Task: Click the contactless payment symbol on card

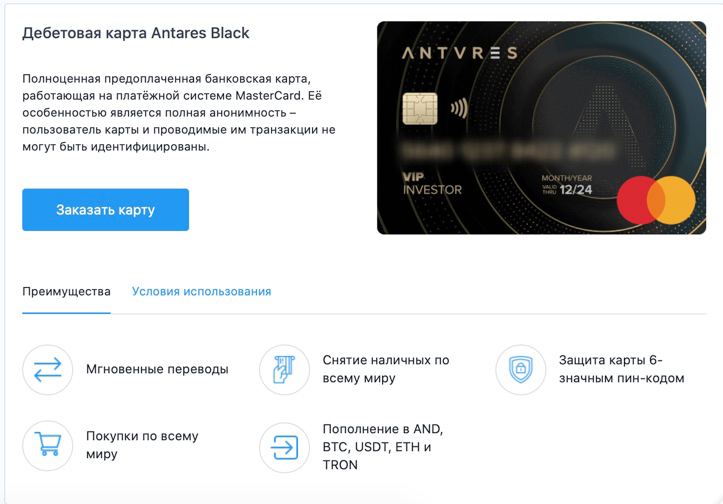Action: tap(460, 107)
